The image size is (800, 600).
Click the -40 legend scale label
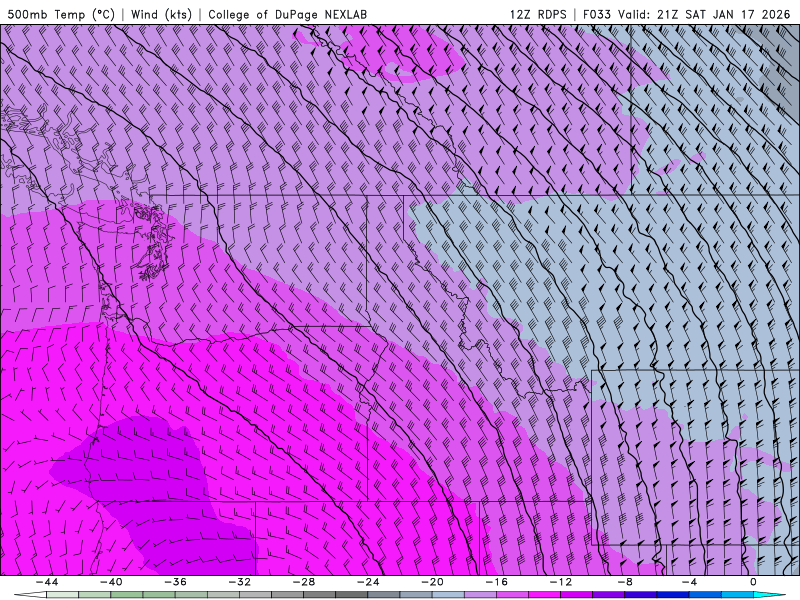click(111, 582)
